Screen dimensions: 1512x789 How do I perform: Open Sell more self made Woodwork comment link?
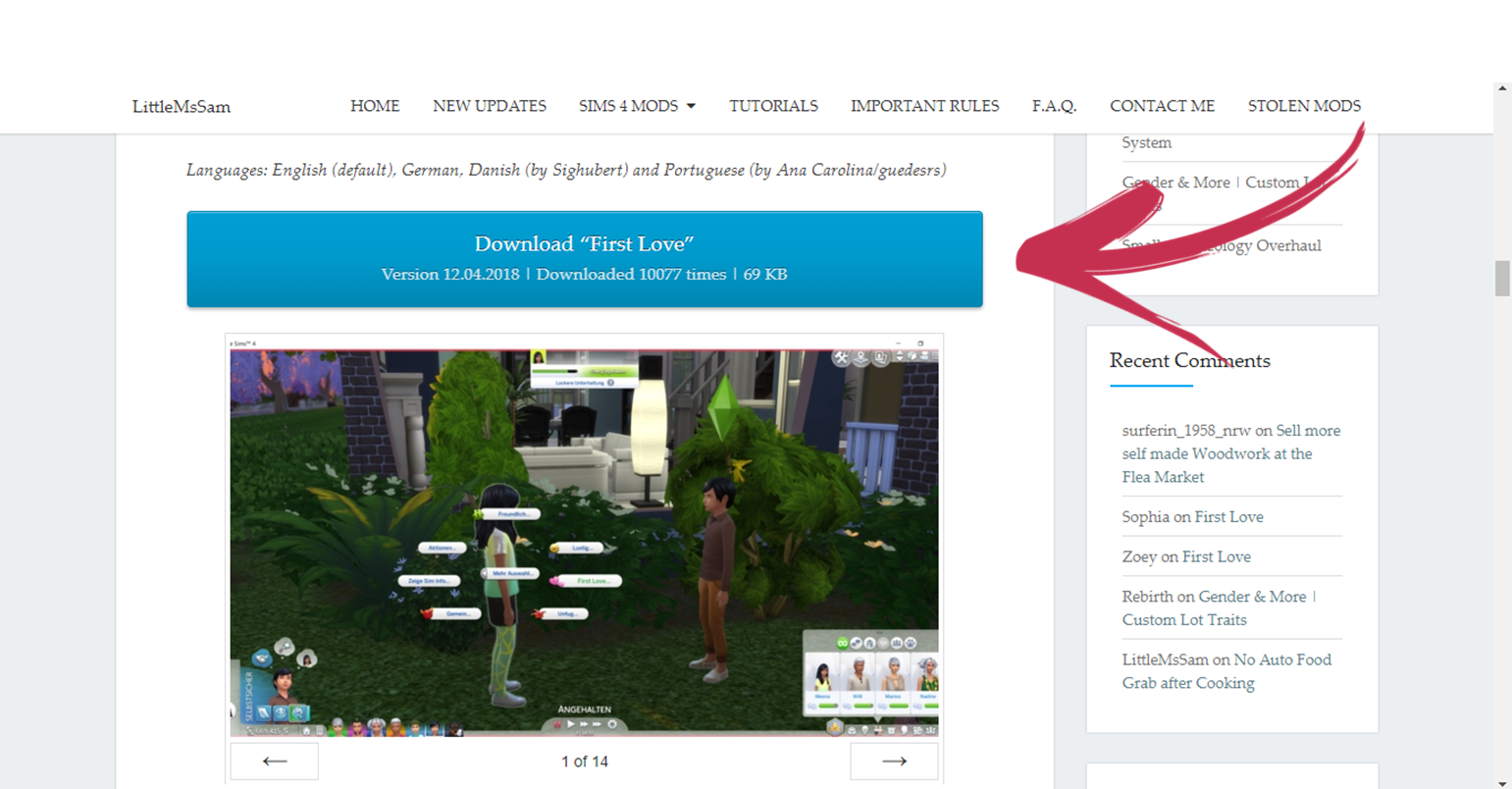pos(1217,453)
